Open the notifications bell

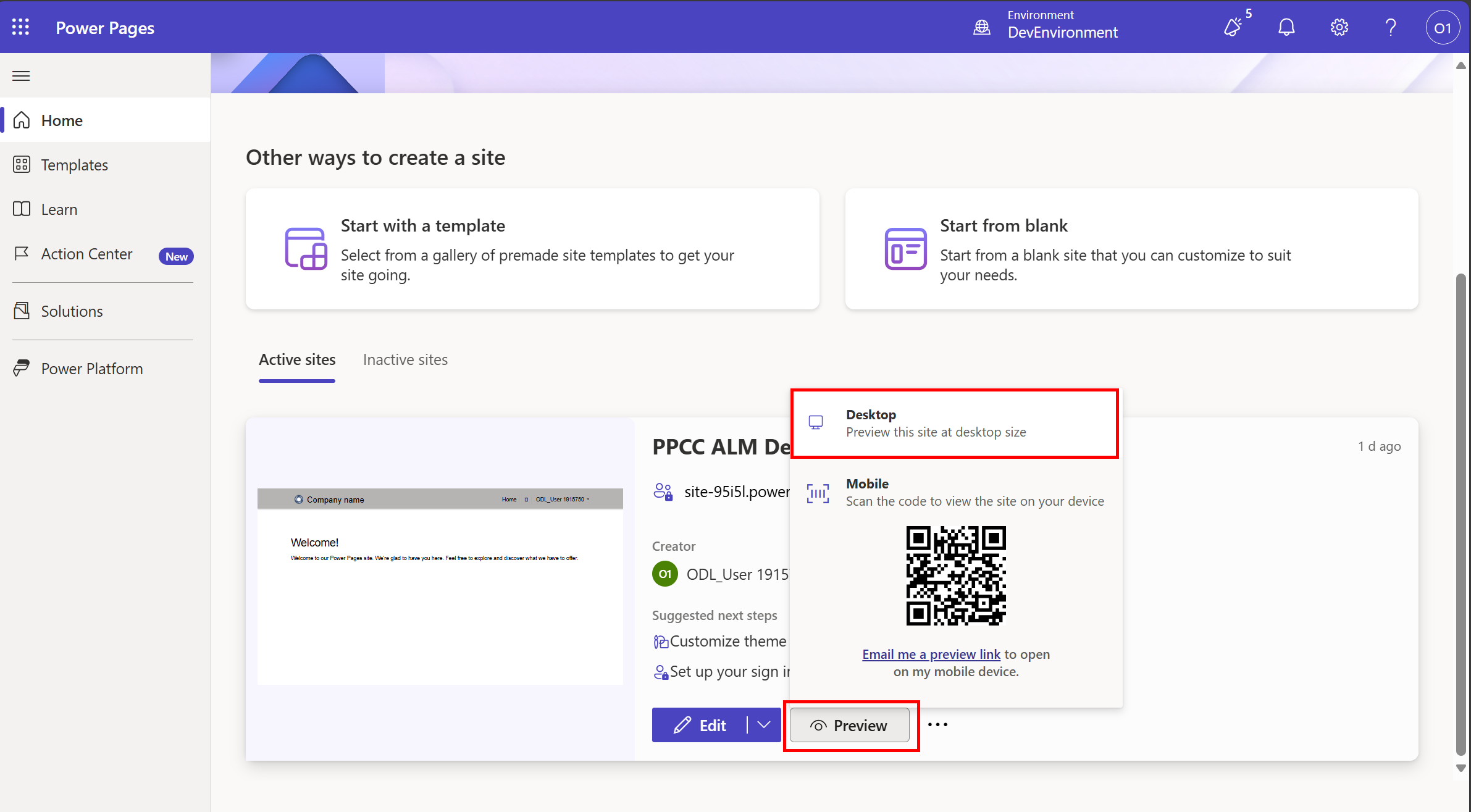click(x=1286, y=27)
